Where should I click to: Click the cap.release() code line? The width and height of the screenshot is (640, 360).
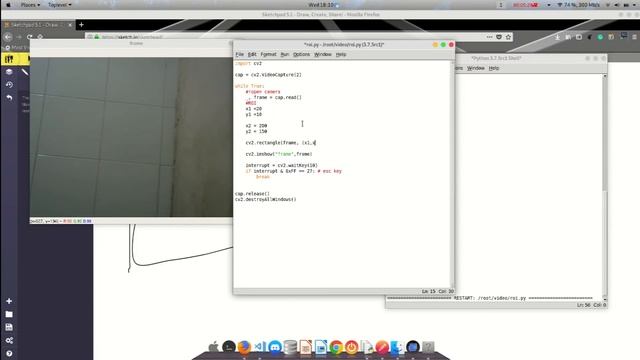coord(252,194)
